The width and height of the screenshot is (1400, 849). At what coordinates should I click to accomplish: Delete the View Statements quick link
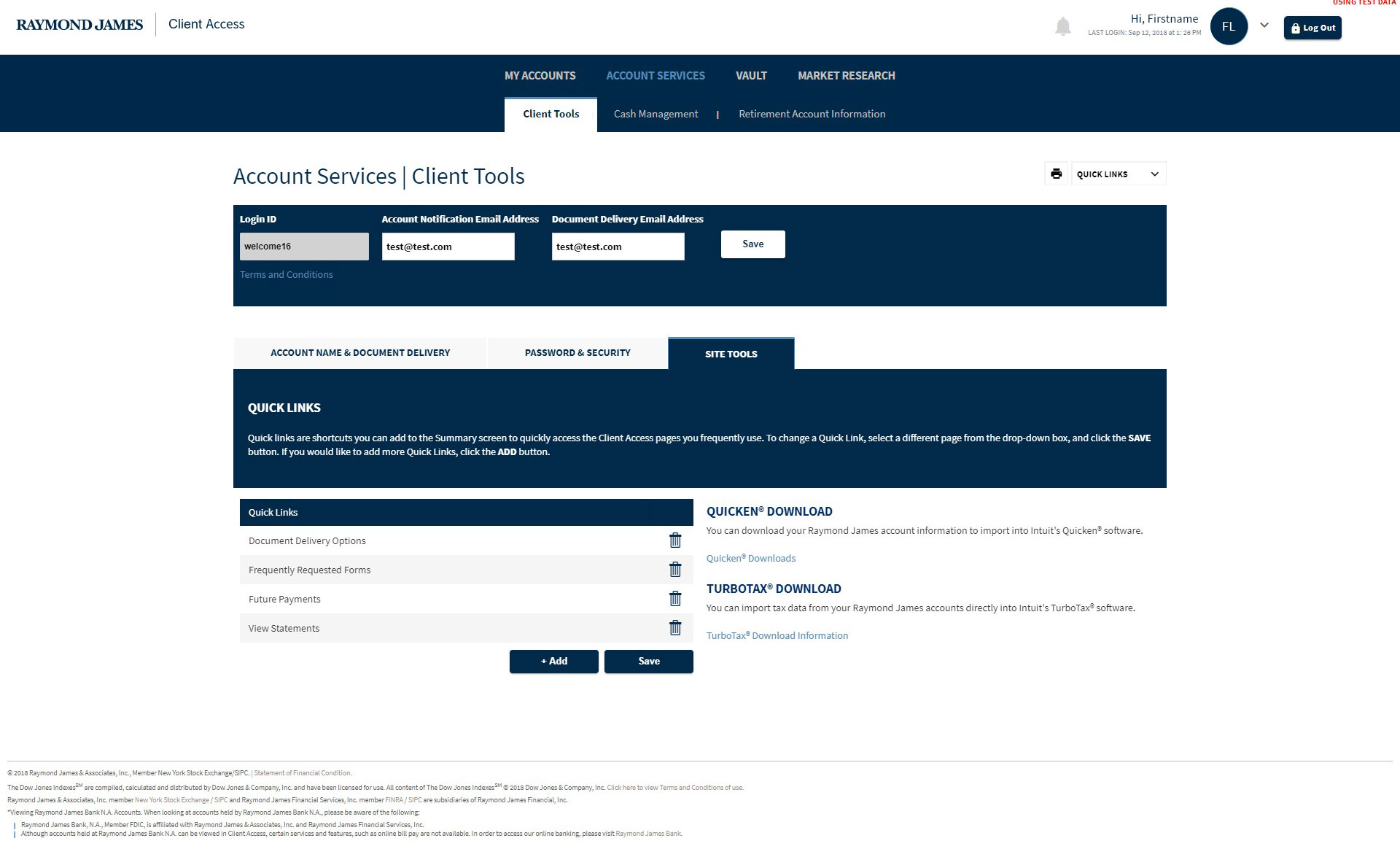[675, 628]
